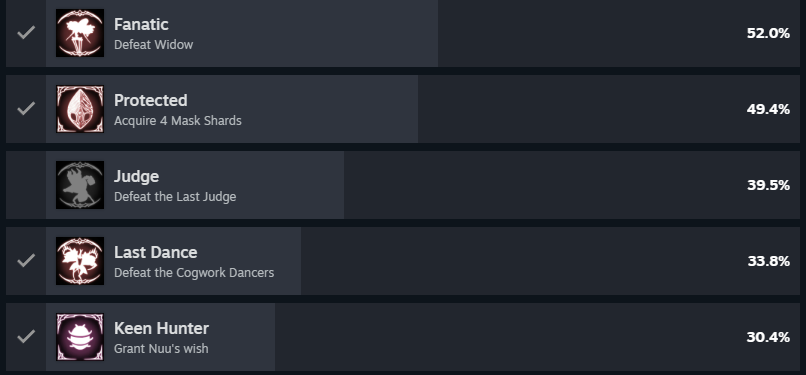This screenshot has height=375, width=806.
Task: Click the Keen Hunter title text
Action: click(x=161, y=328)
